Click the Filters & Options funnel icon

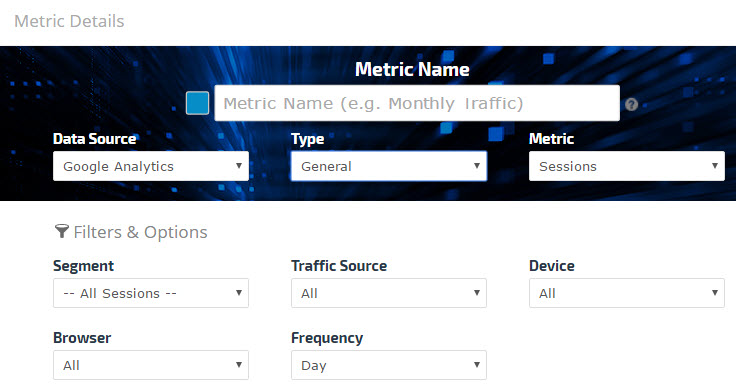61,231
